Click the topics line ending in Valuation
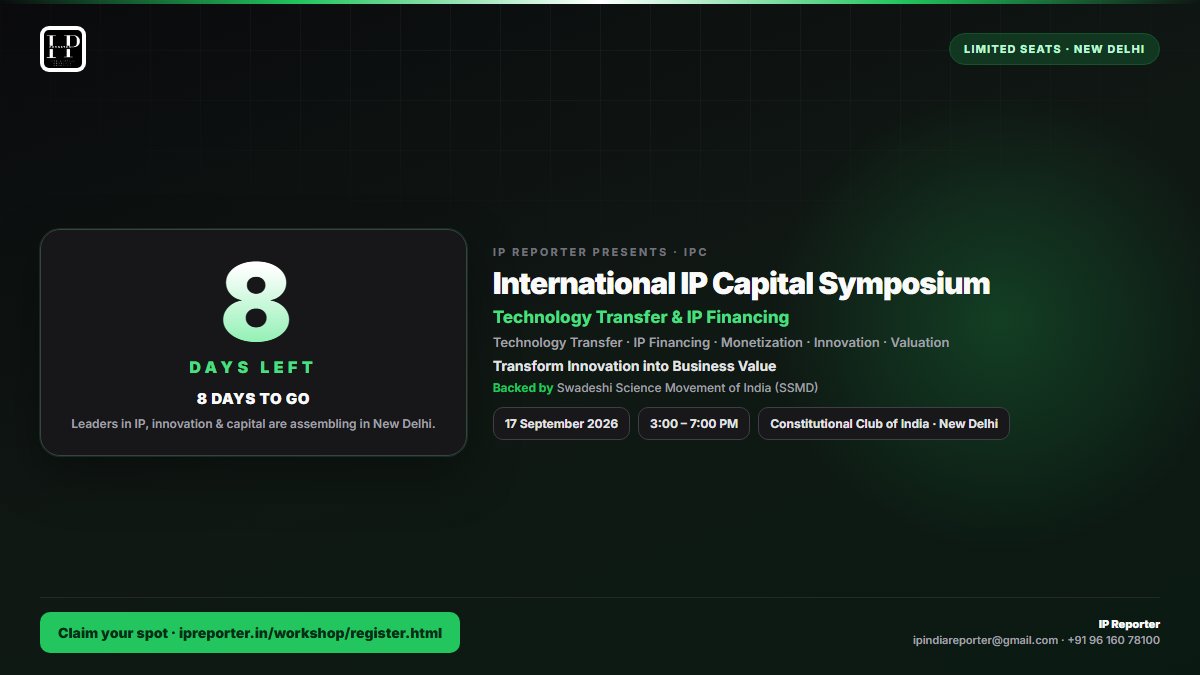The width and height of the screenshot is (1200, 675). (721, 342)
